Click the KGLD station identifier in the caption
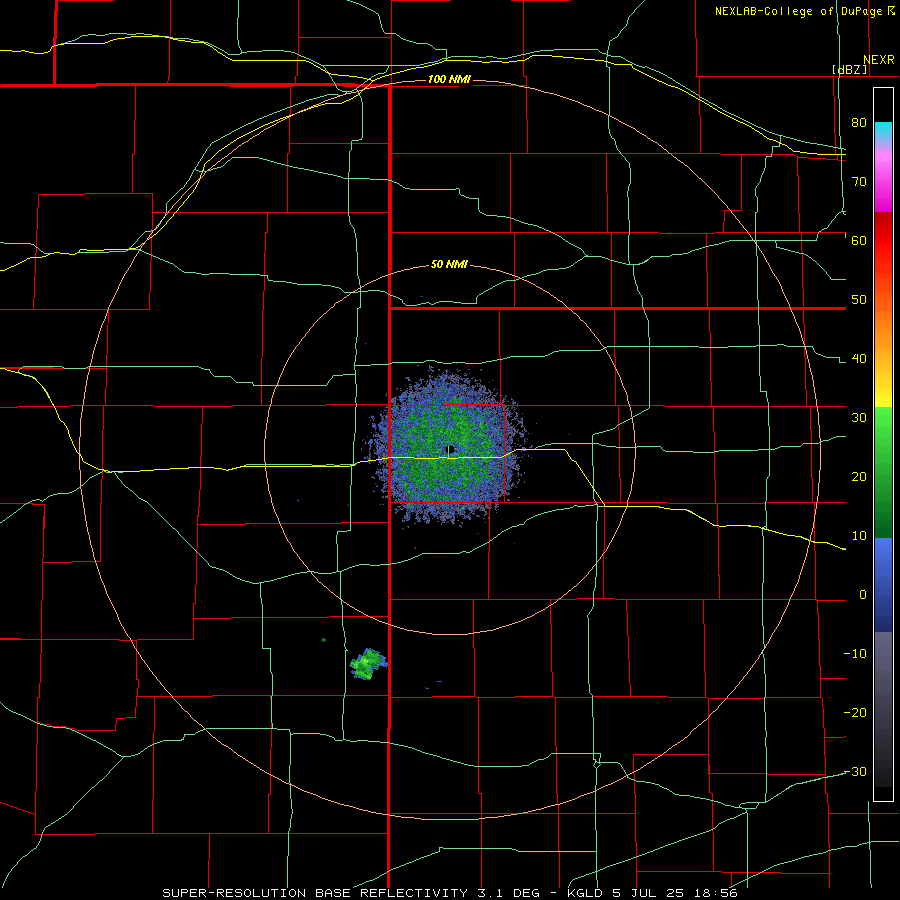Image resolution: width=900 pixels, height=900 pixels. click(x=587, y=893)
